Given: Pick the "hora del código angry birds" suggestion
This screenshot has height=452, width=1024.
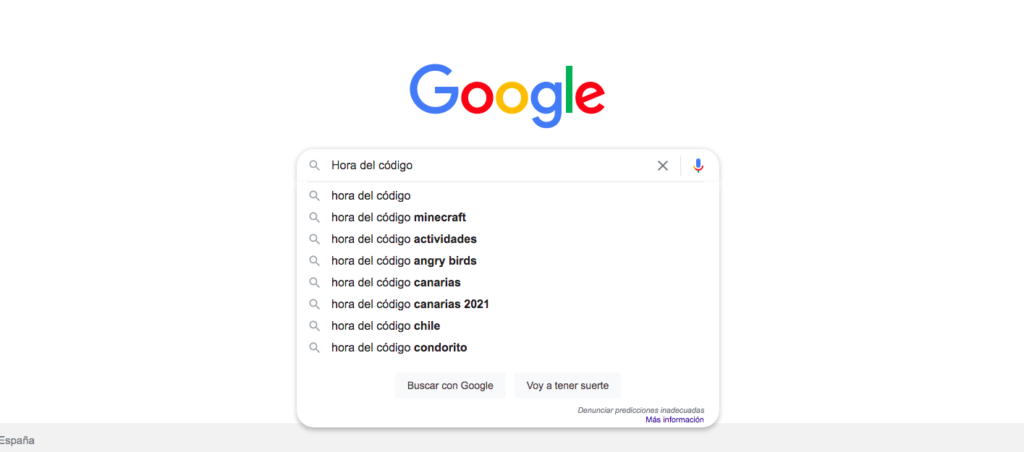Looking at the screenshot, I should pos(403,261).
